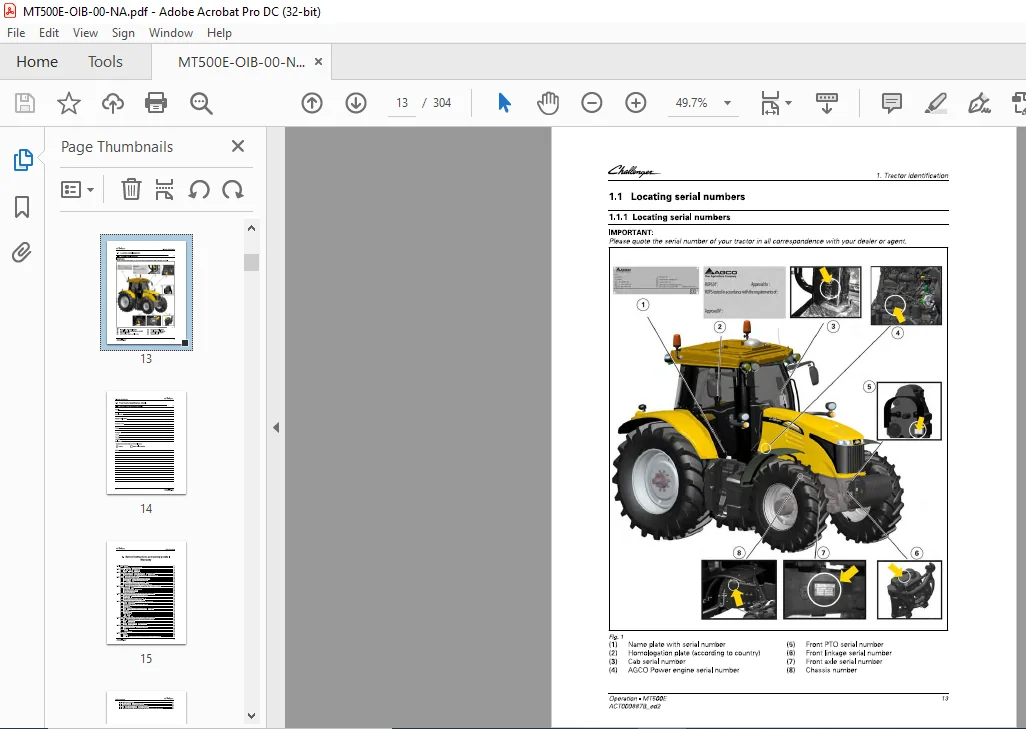Viewport: 1026px width, 729px height.
Task: Print the document
Action: pos(156,103)
